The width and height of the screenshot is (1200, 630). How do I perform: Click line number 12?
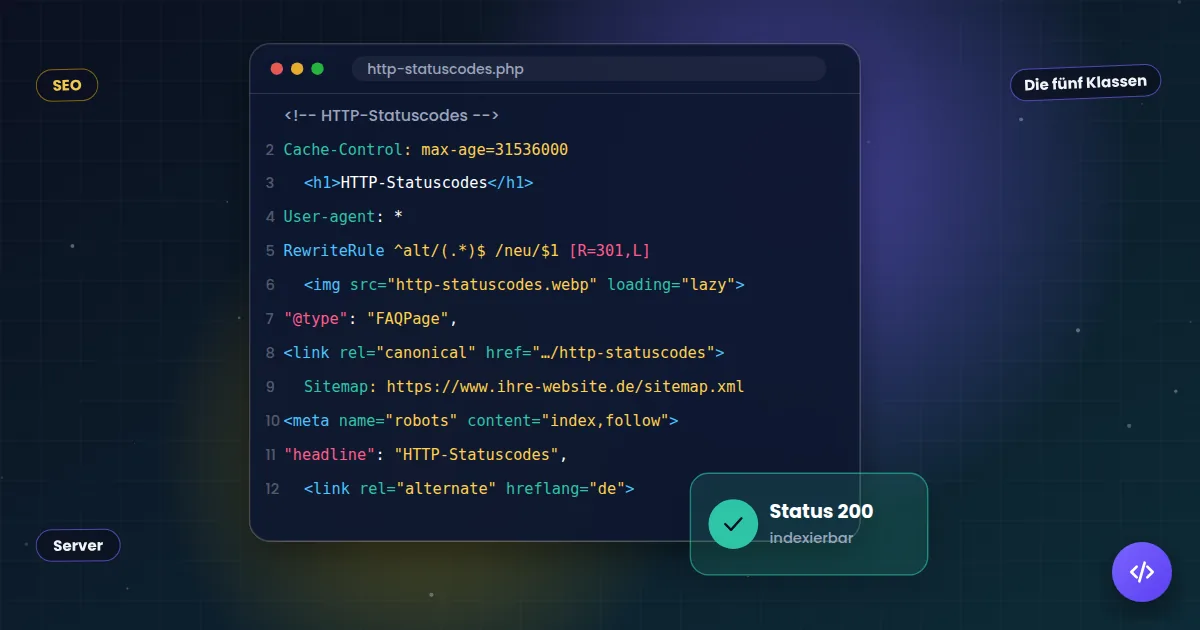[x=272, y=488]
